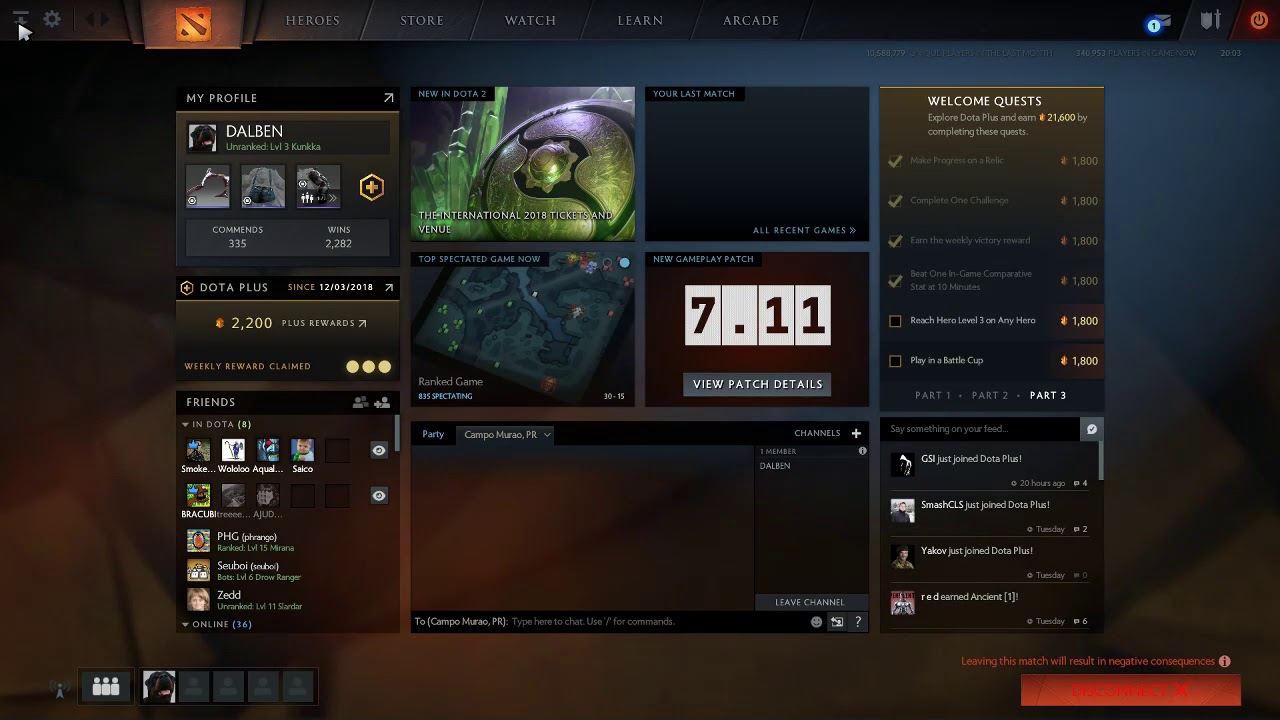Click Saico friend avatar
The height and width of the screenshot is (720, 1280).
tap(302, 450)
